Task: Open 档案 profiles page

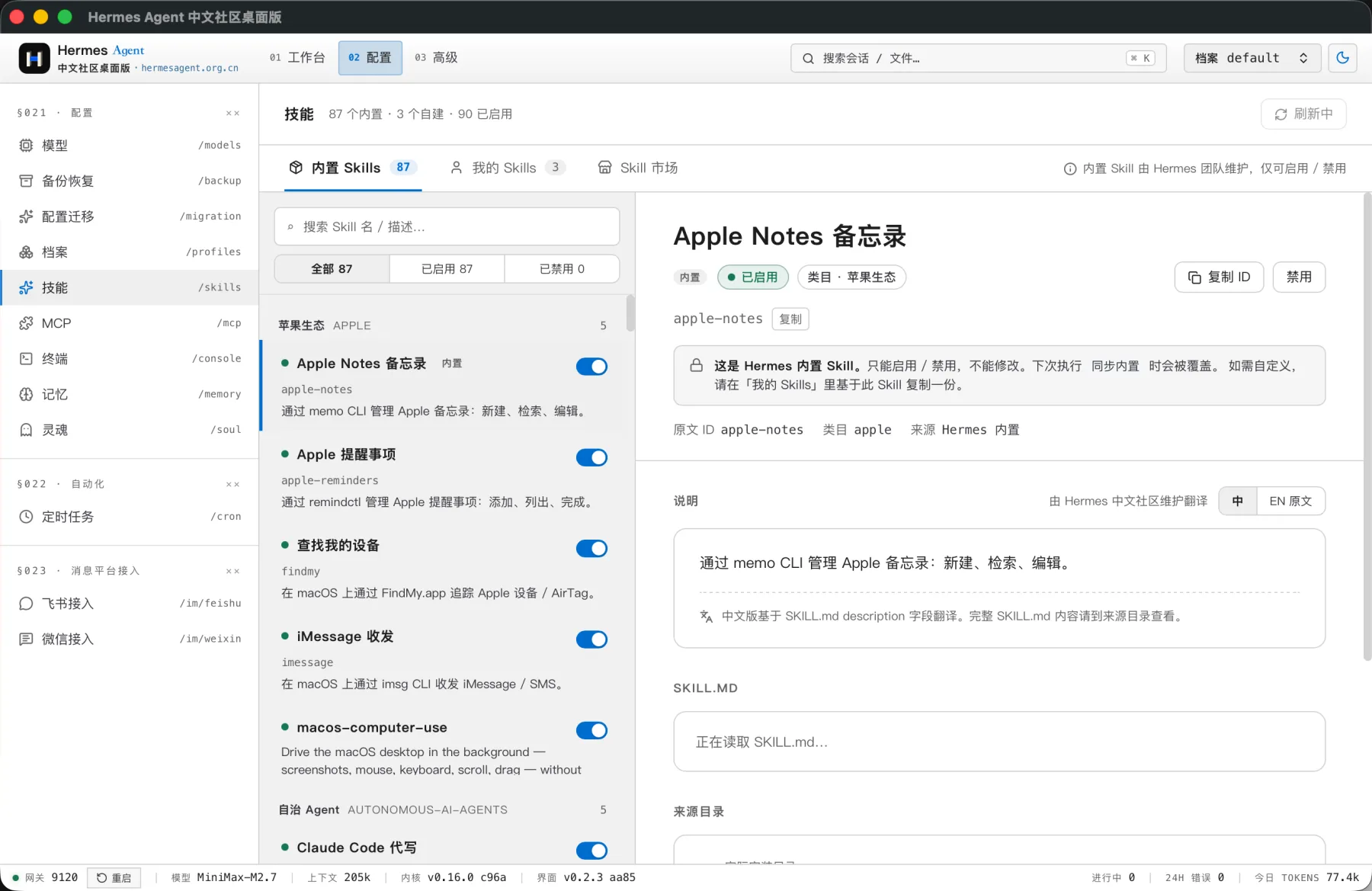Action: click(x=130, y=252)
